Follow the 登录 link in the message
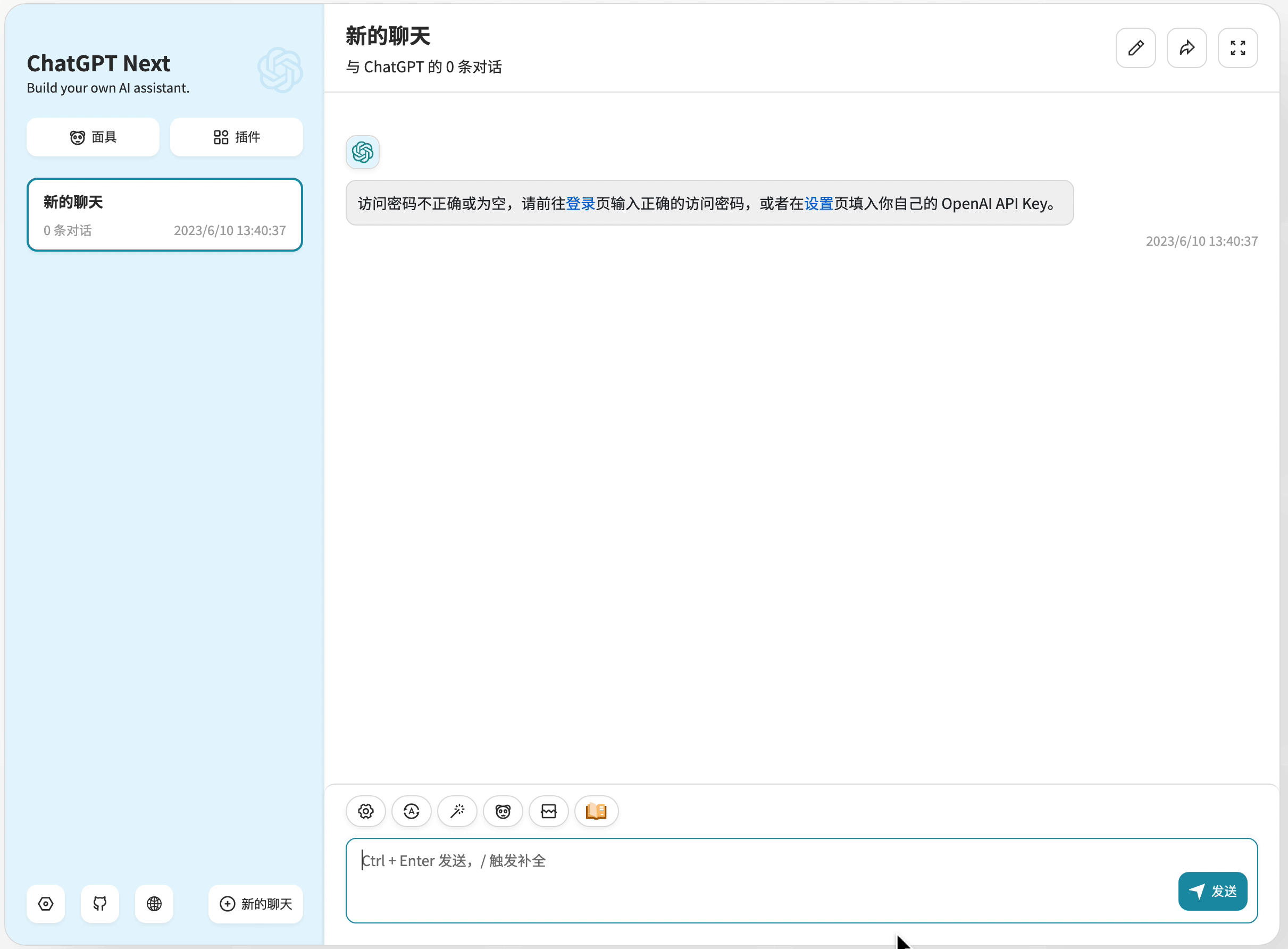This screenshot has width=1288, height=949. [x=580, y=203]
